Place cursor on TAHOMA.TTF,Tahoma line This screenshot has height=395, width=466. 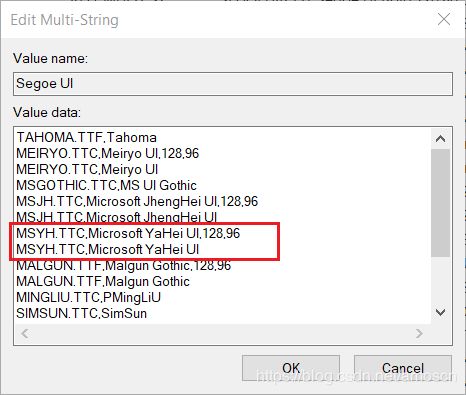pyautogui.click(x=87, y=138)
